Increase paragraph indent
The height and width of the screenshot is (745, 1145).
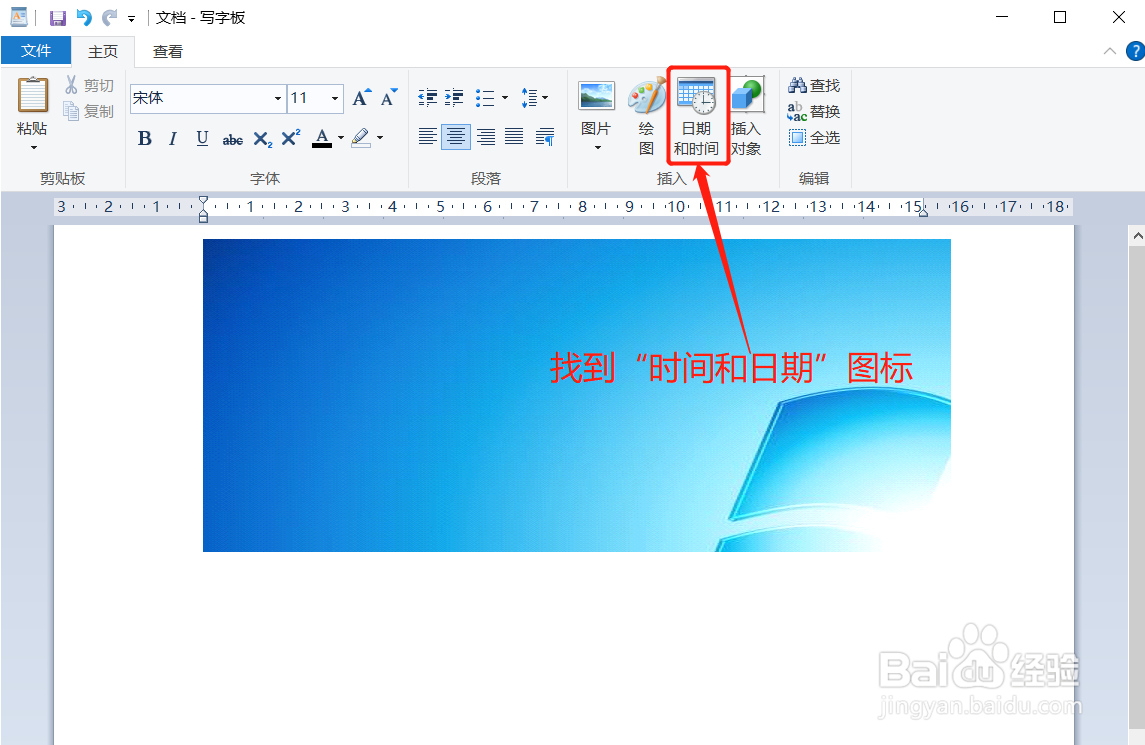click(454, 98)
